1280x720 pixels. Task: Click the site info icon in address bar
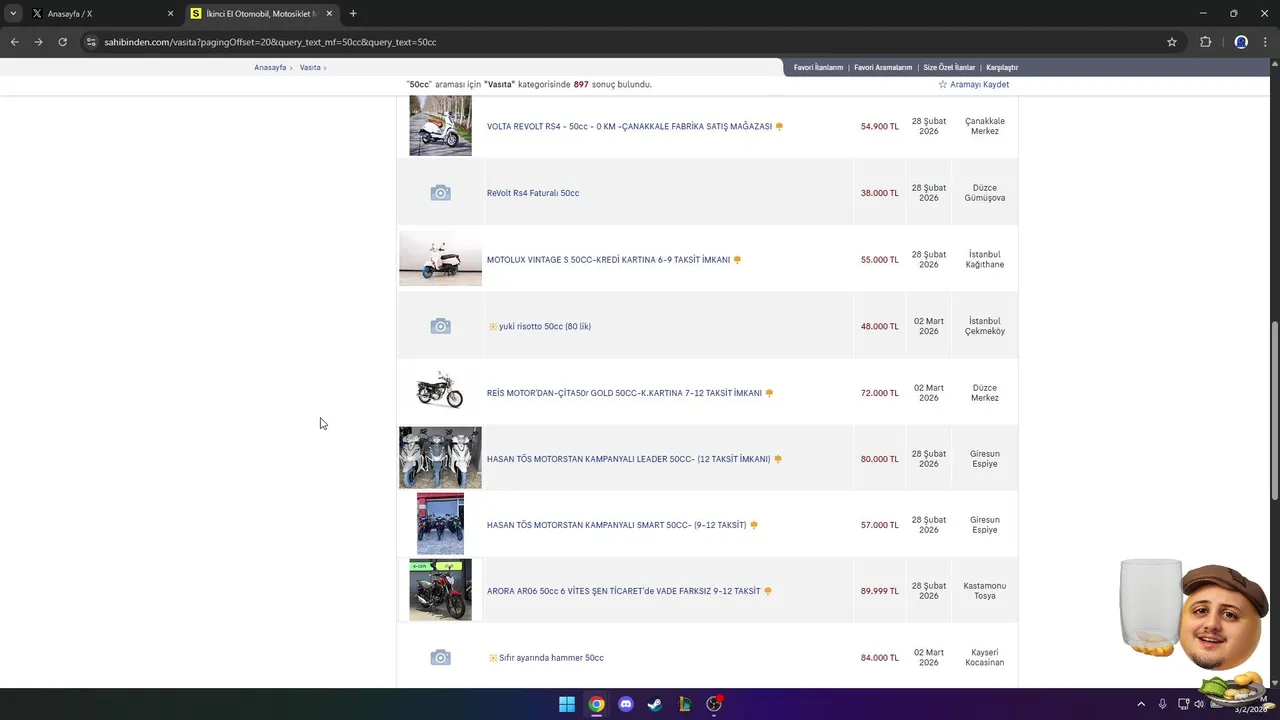[x=91, y=42]
